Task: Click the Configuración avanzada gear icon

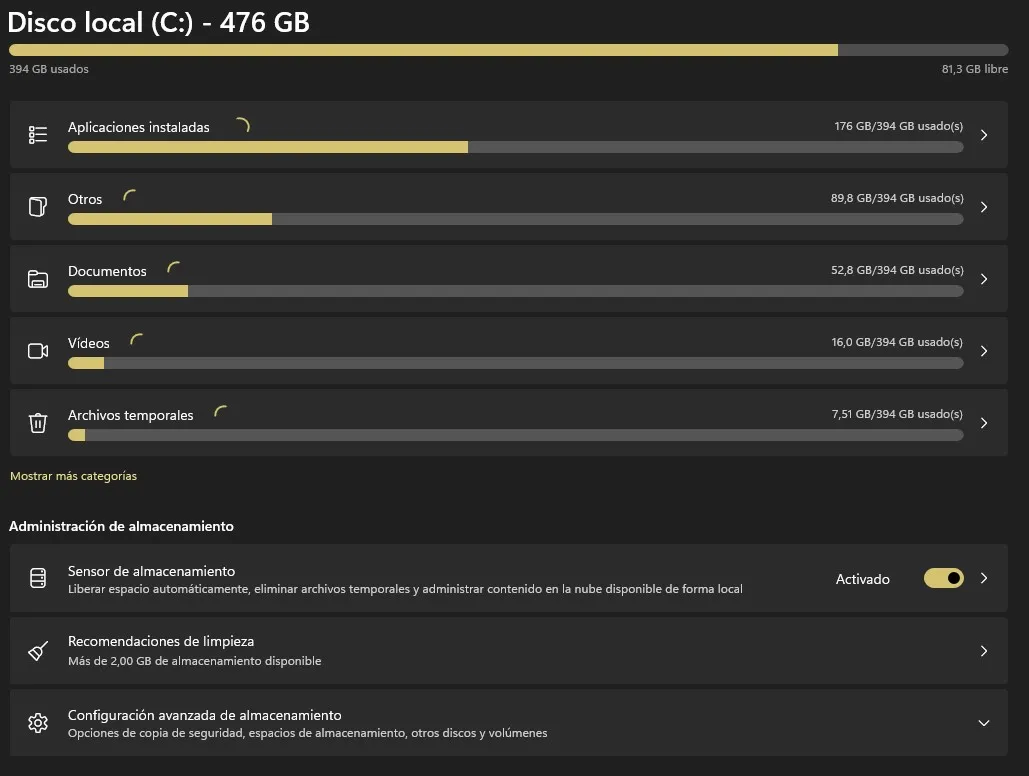Action: (38, 723)
